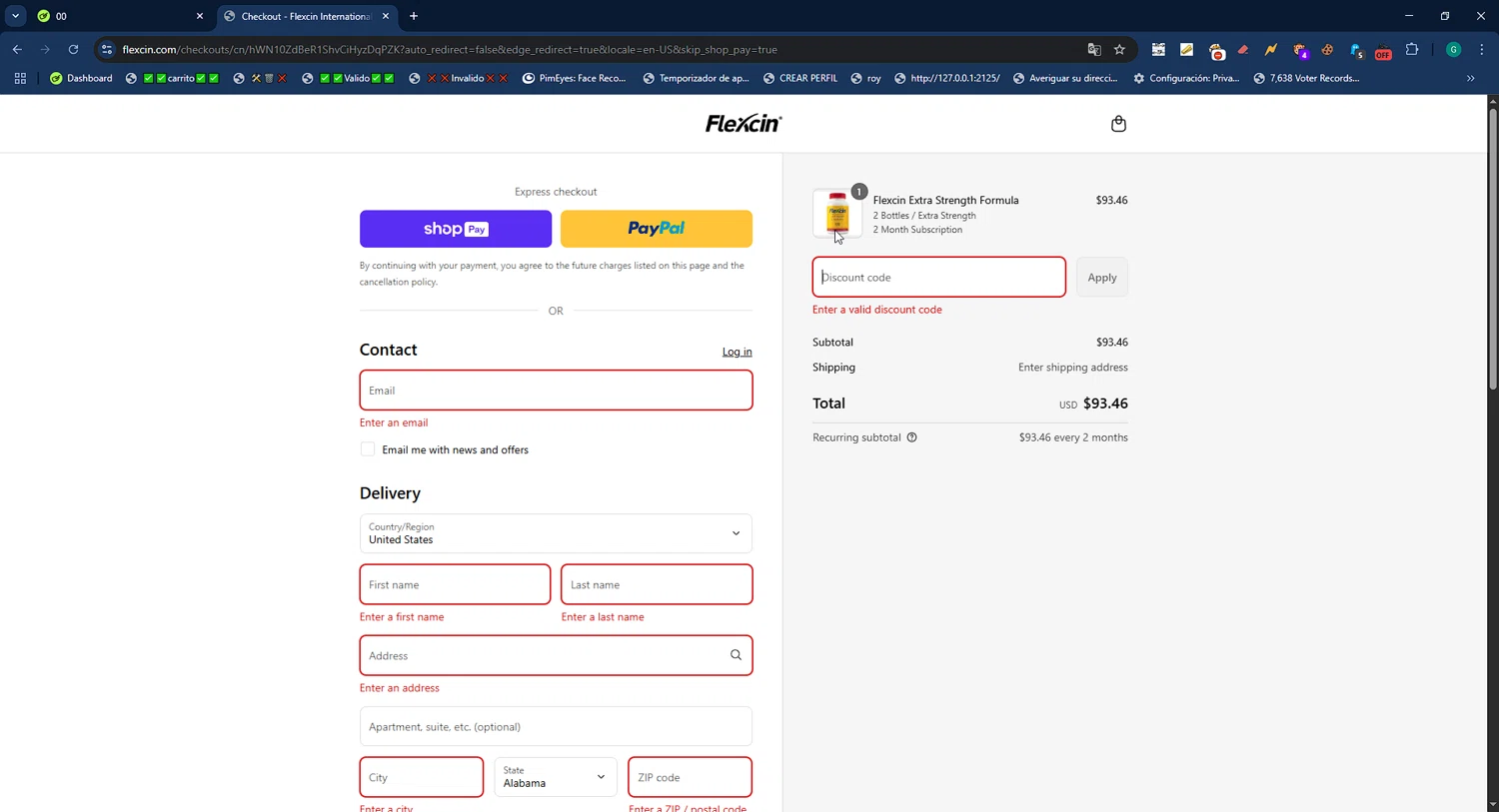The width and height of the screenshot is (1499, 812).
Task: Open the Country/Region dropdown
Action: click(556, 533)
